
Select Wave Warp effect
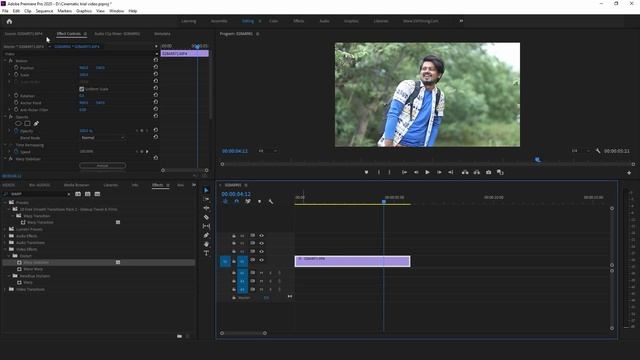click(x=33, y=269)
